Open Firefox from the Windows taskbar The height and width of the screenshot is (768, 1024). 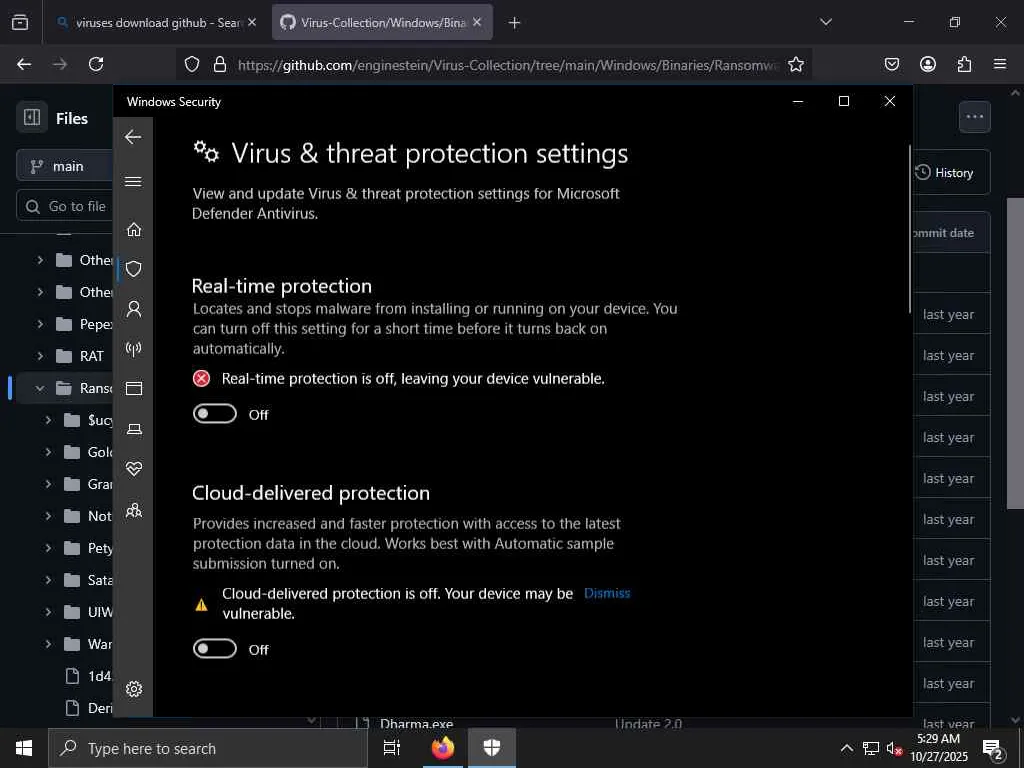click(x=442, y=748)
